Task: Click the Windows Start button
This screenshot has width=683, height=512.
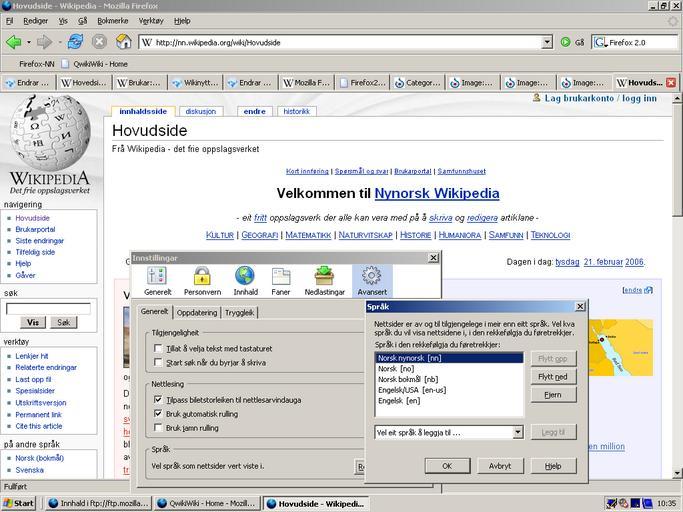Action: [x=19, y=503]
